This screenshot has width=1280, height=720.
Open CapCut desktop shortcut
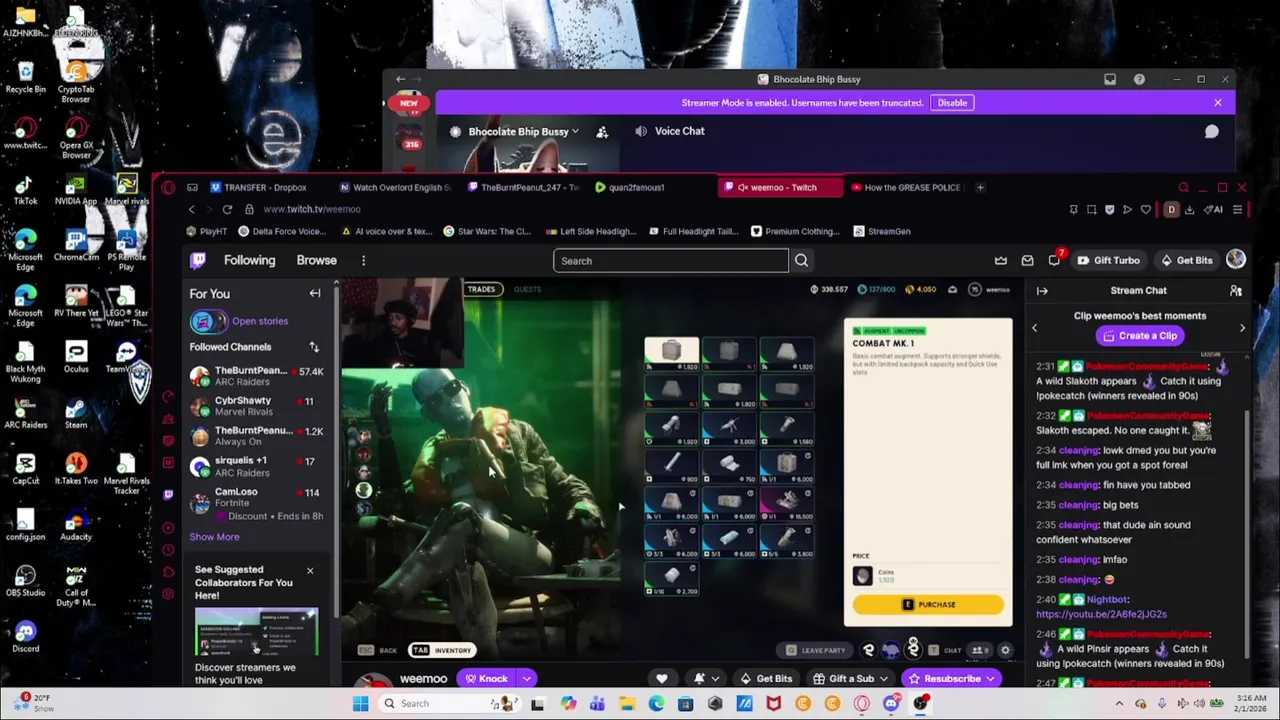coord(25,468)
